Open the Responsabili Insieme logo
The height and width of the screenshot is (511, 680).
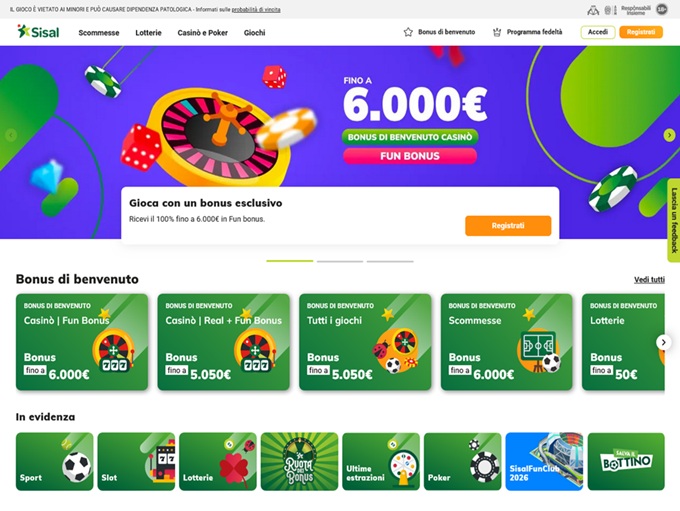coord(636,10)
